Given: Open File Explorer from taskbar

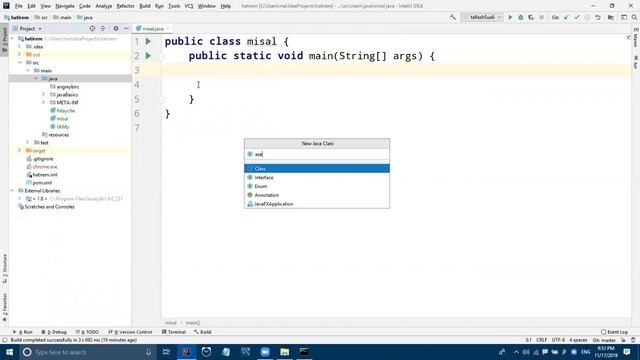Looking at the screenshot, I should pyautogui.click(x=284, y=352).
